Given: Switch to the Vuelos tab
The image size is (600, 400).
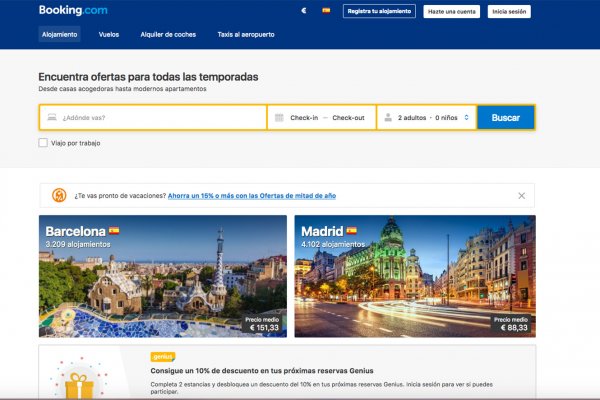Looking at the screenshot, I should 109,34.
